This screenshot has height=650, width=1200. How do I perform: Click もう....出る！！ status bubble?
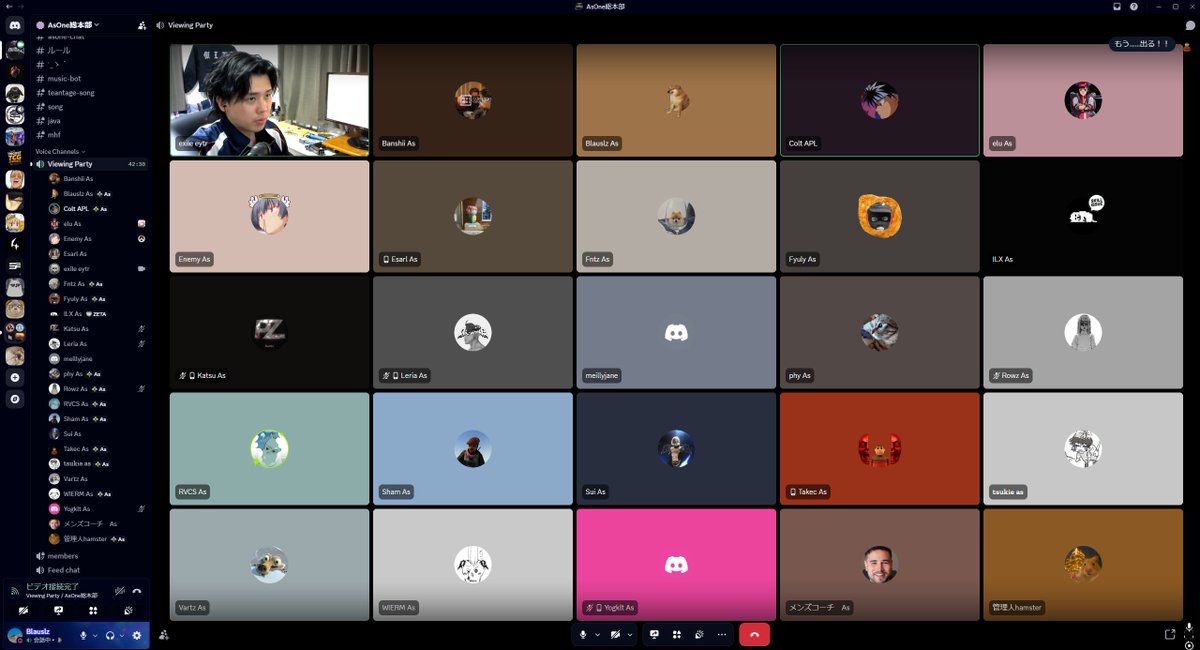(1141, 44)
